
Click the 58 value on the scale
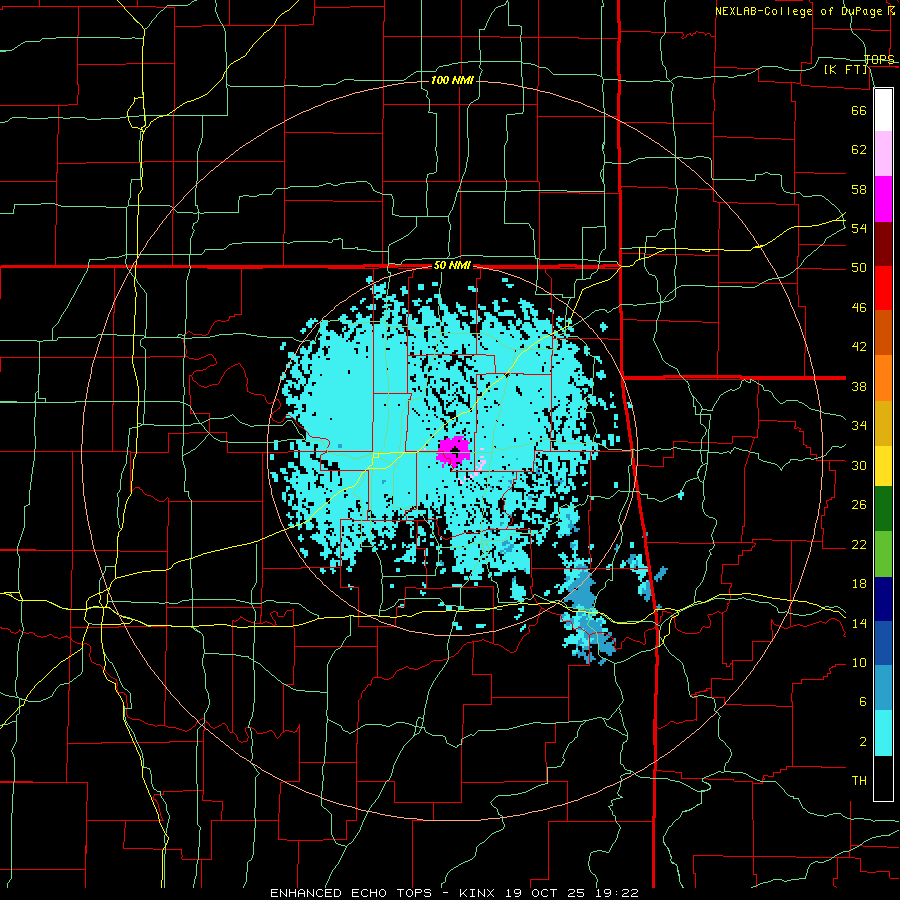(x=859, y=189)
